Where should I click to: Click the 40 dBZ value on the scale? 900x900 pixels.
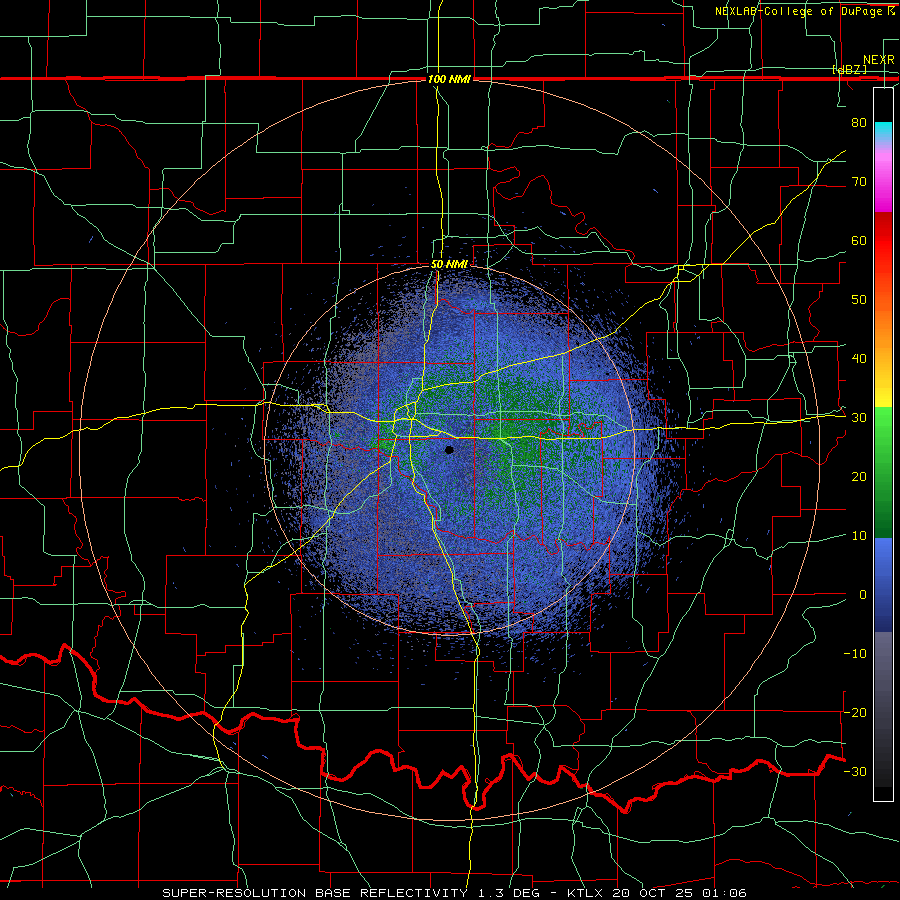tap(859, 359)
